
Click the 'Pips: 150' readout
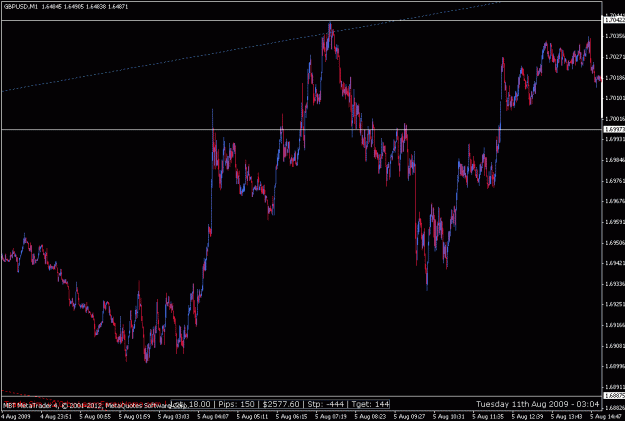coord(236,404)
